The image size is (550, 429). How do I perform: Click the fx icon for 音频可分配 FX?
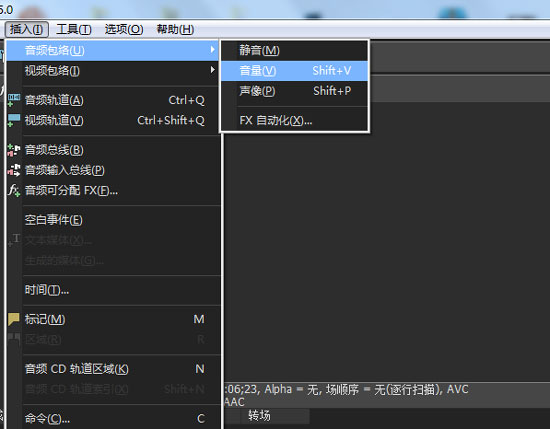click(14, 190)
